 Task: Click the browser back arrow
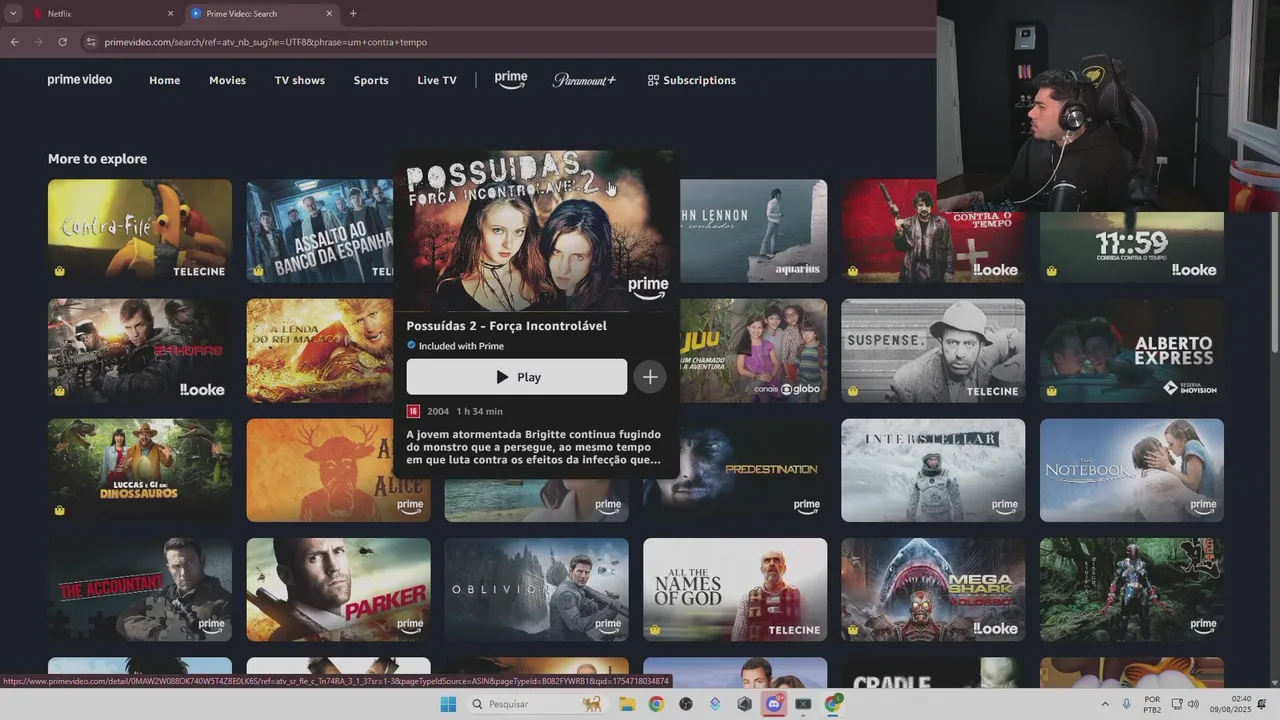pyautogui.click(x=14, y=42)
